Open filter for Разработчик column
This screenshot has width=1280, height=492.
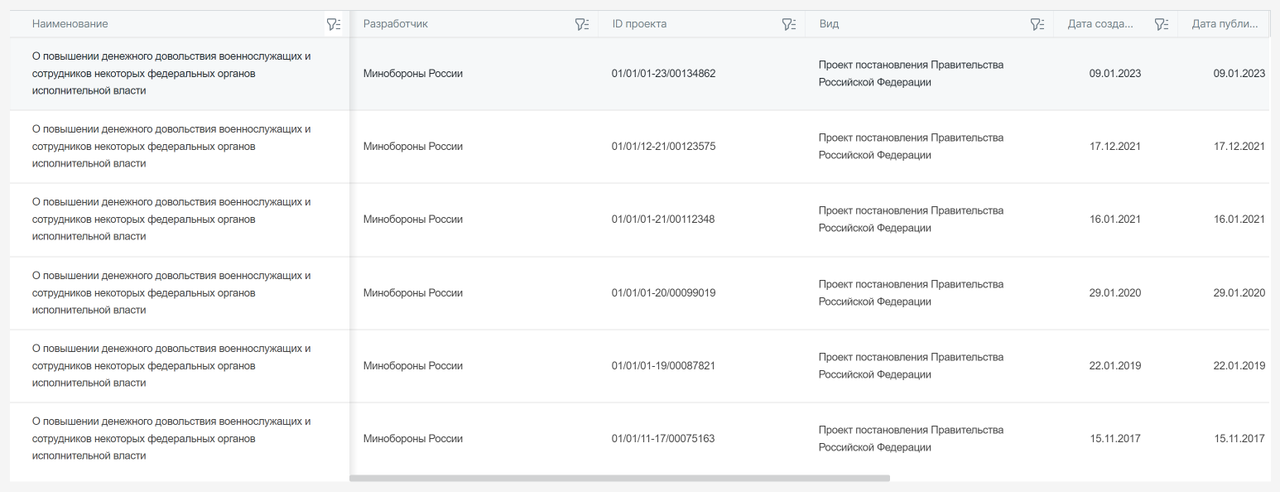click(x=582, y=24)
